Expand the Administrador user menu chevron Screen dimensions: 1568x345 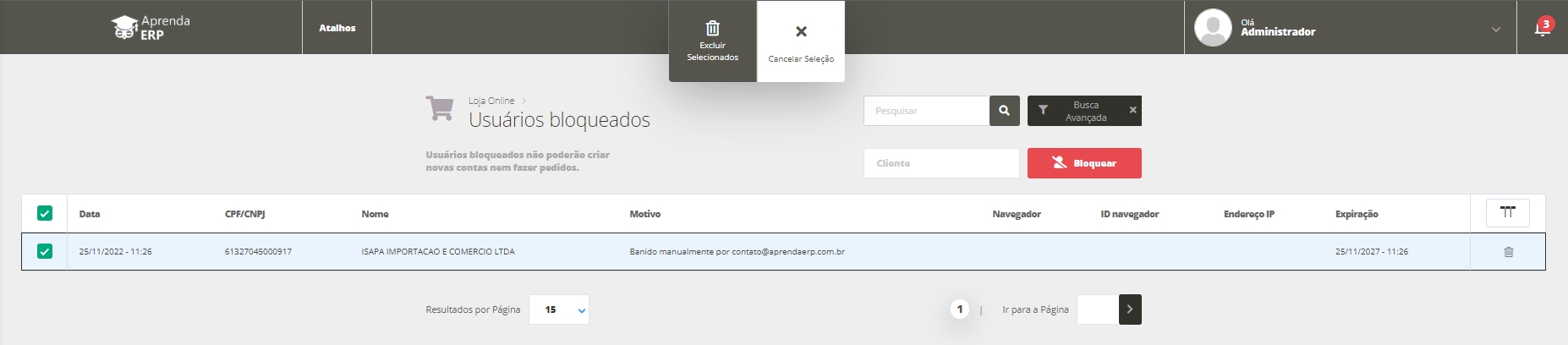point(1495,30)
